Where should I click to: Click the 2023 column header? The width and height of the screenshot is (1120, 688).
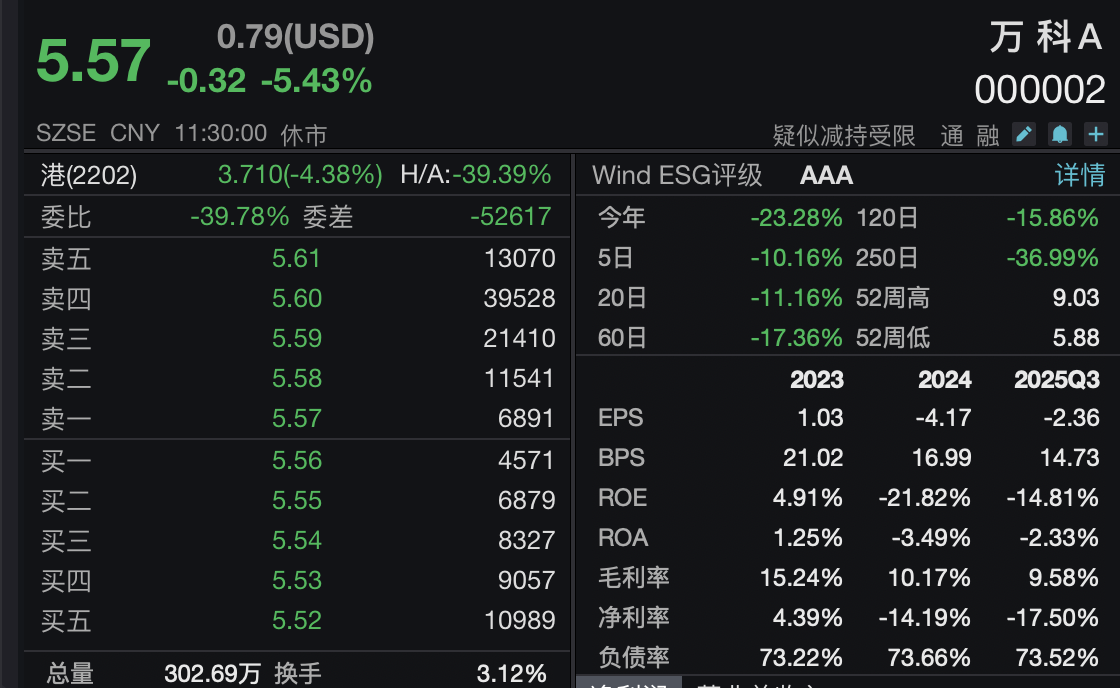816,380
